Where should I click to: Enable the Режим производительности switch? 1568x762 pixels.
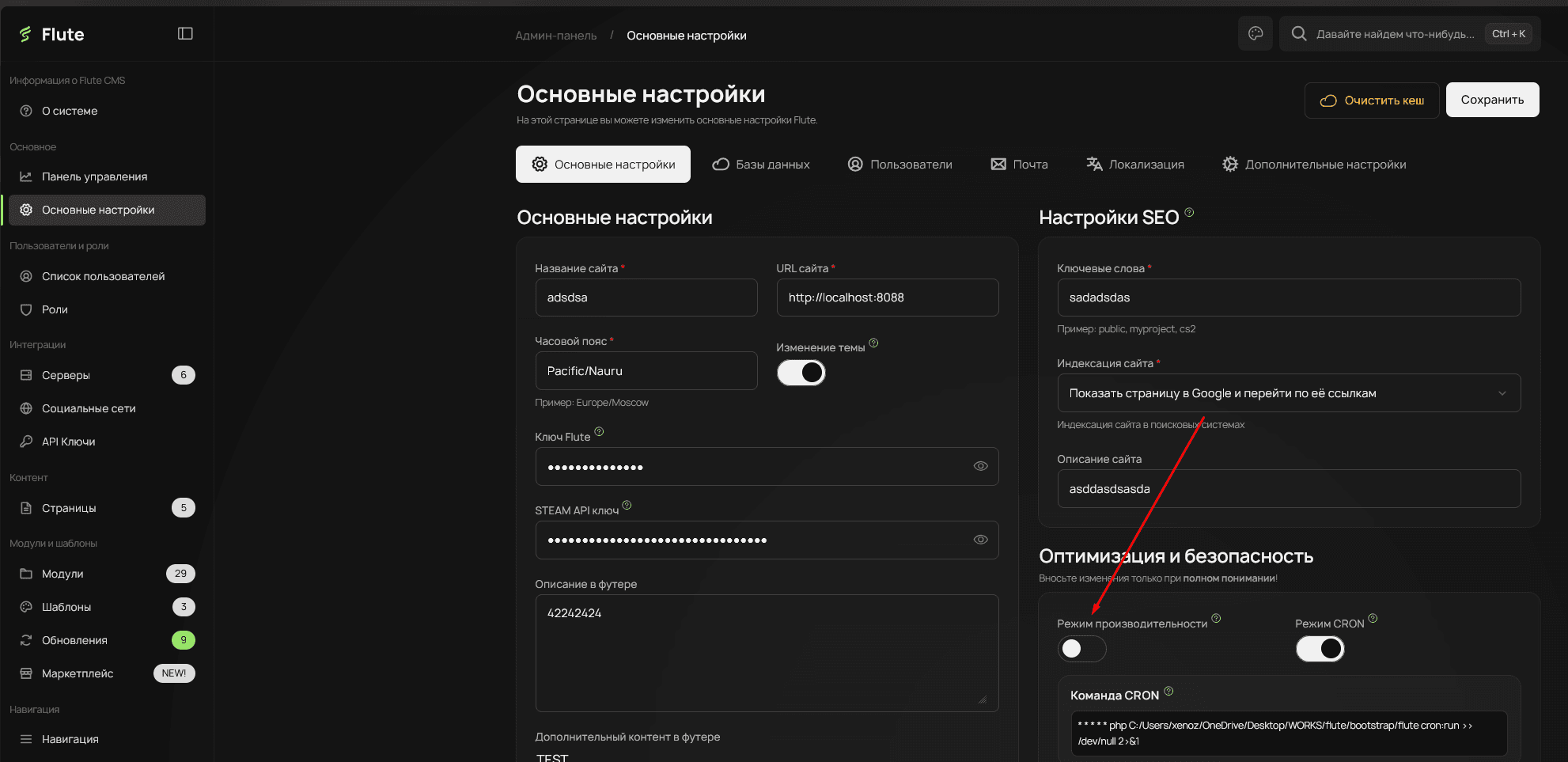point(1081,649)
